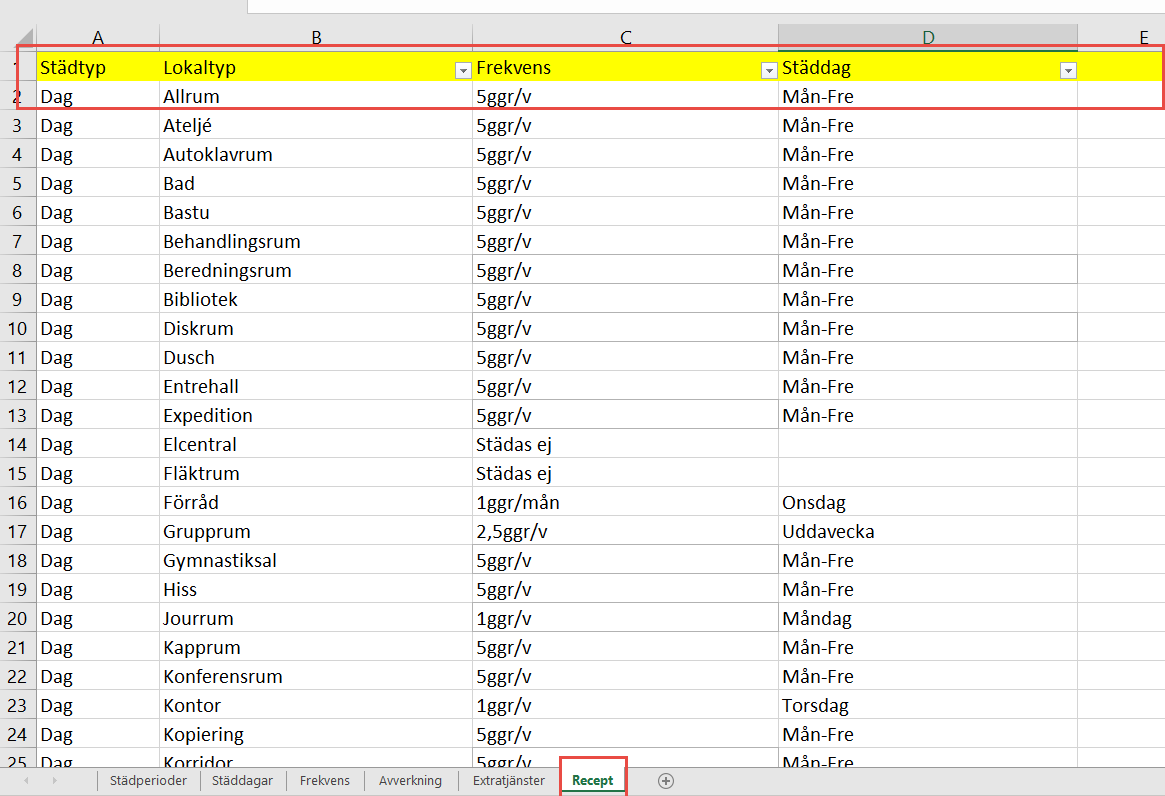Add a new sheet with plus icon
1165x796 pixels.
pos(666,781)
